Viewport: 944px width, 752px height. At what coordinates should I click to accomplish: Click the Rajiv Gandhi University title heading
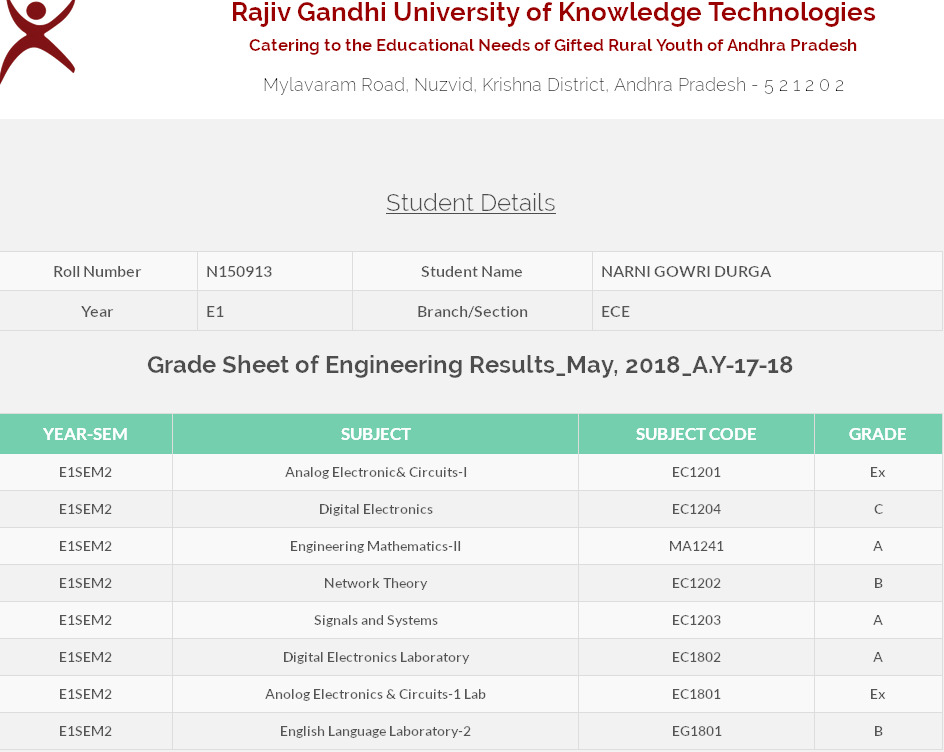tap(553, 13)
